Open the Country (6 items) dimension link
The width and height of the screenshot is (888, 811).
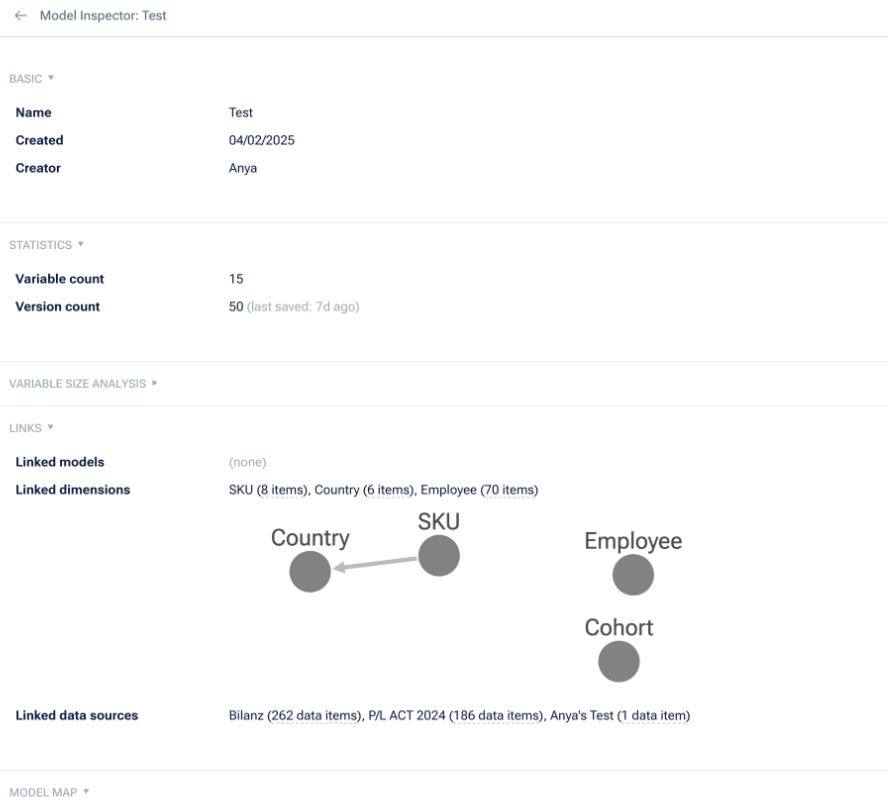click(364, 490)
